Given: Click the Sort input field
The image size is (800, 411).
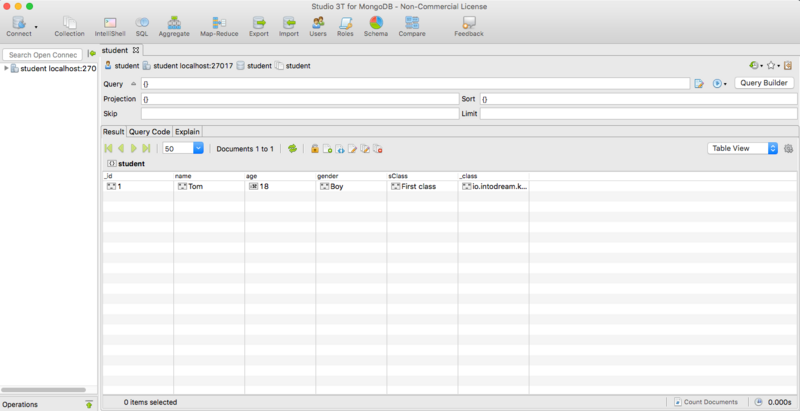Looking at the screenshot, I should coord(638,99).
